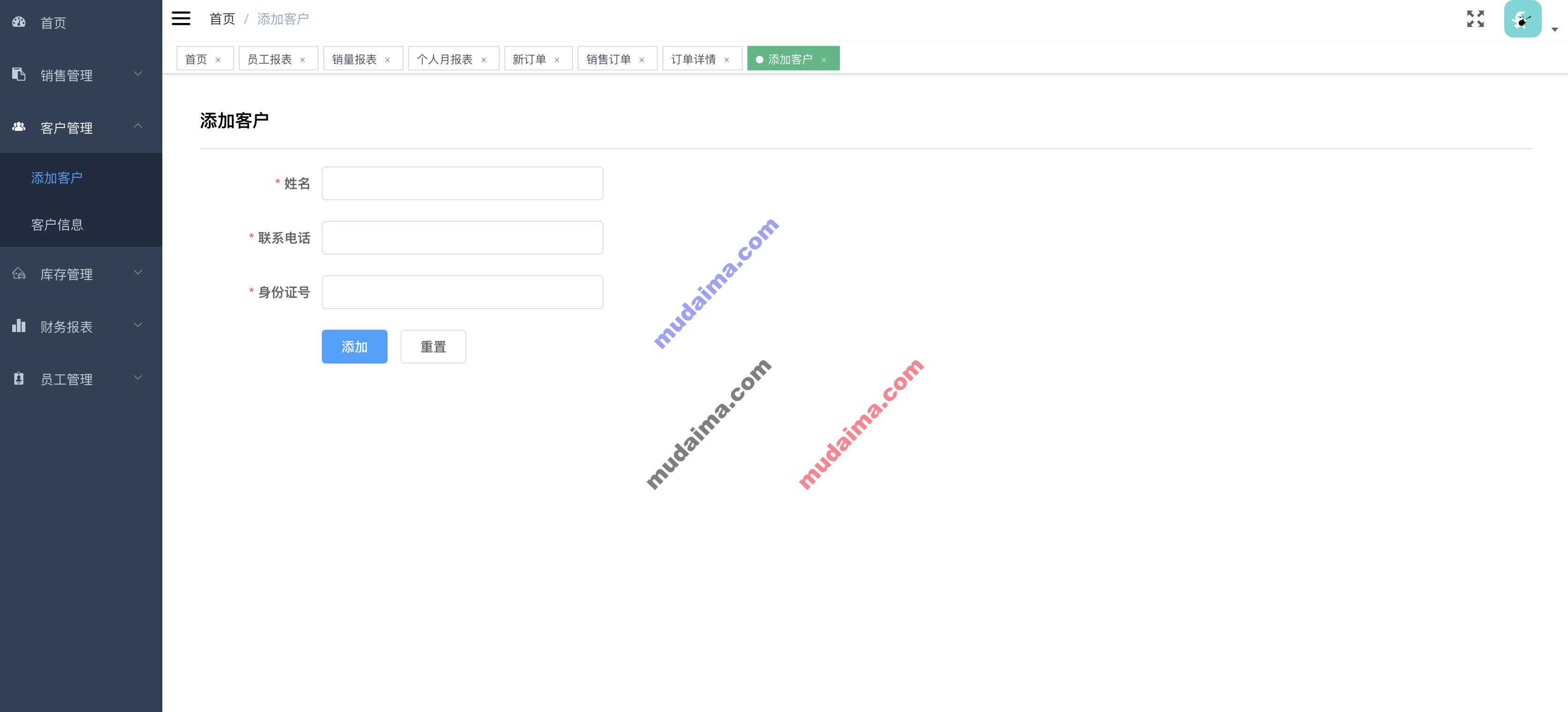This screenshot has height=712, width=1568.
Task: Click the blue 添加 submit button
Action: coord(354,347)
